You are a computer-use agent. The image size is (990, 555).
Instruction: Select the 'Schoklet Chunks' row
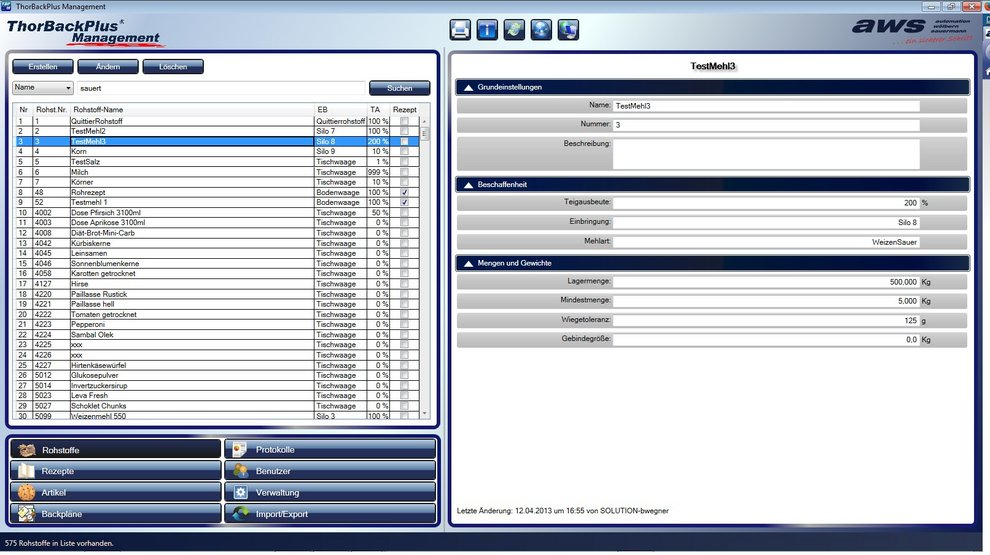[x=217, y=406]
